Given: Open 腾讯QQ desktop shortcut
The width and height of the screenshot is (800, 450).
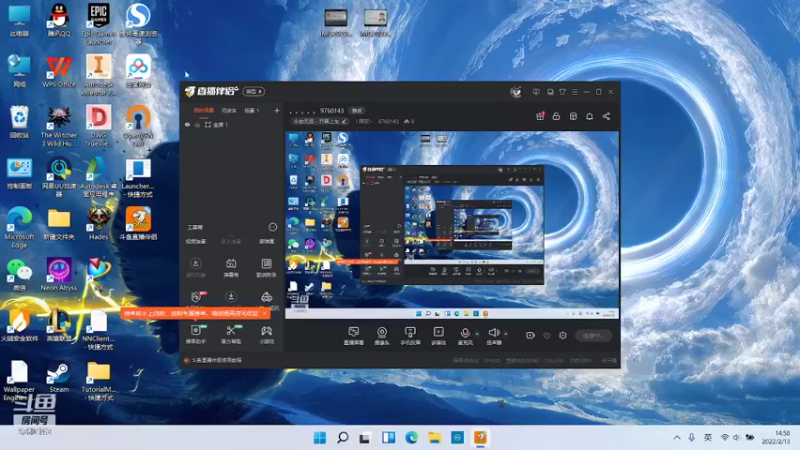Looking at the screenshot, I should pyautogui.click(x=59, y=21).
